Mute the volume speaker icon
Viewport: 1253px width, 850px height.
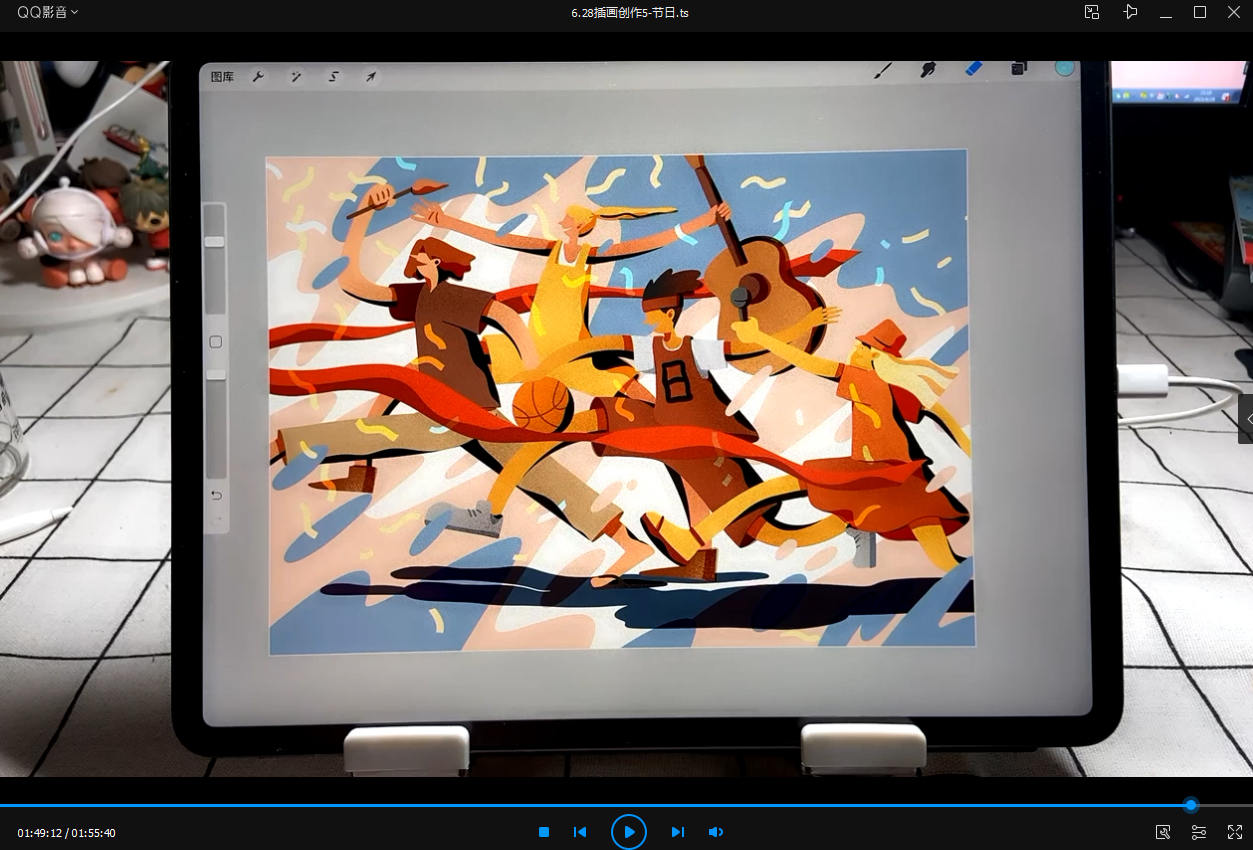pos(716,832)
